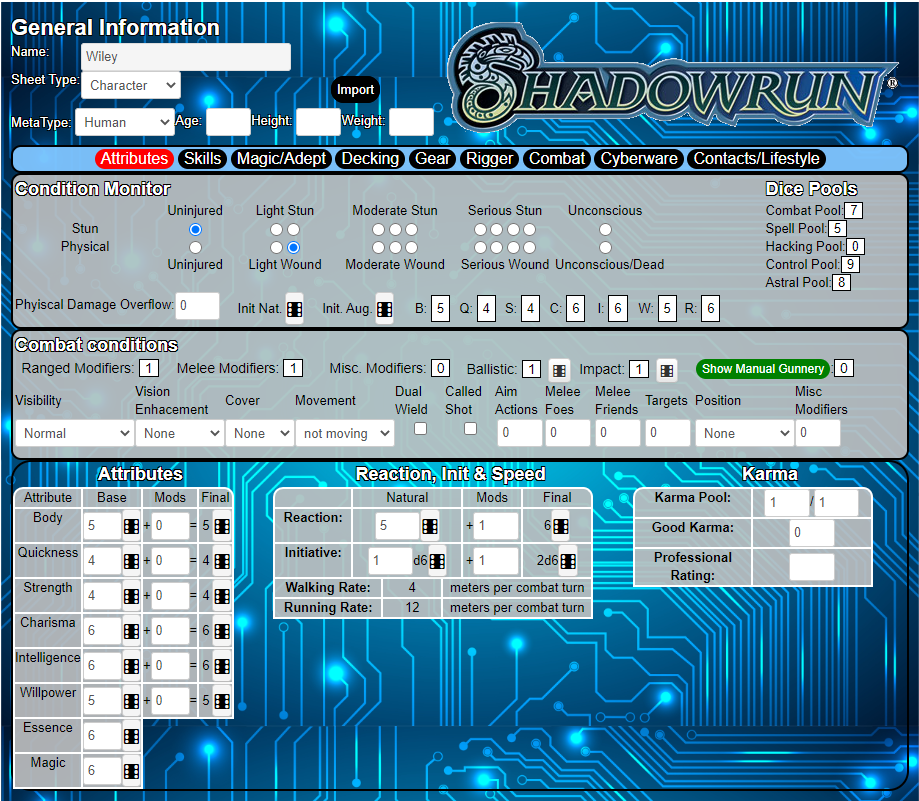Roll Willpower final dice icon
Screen dimensions: 919x801
point(222,701)
